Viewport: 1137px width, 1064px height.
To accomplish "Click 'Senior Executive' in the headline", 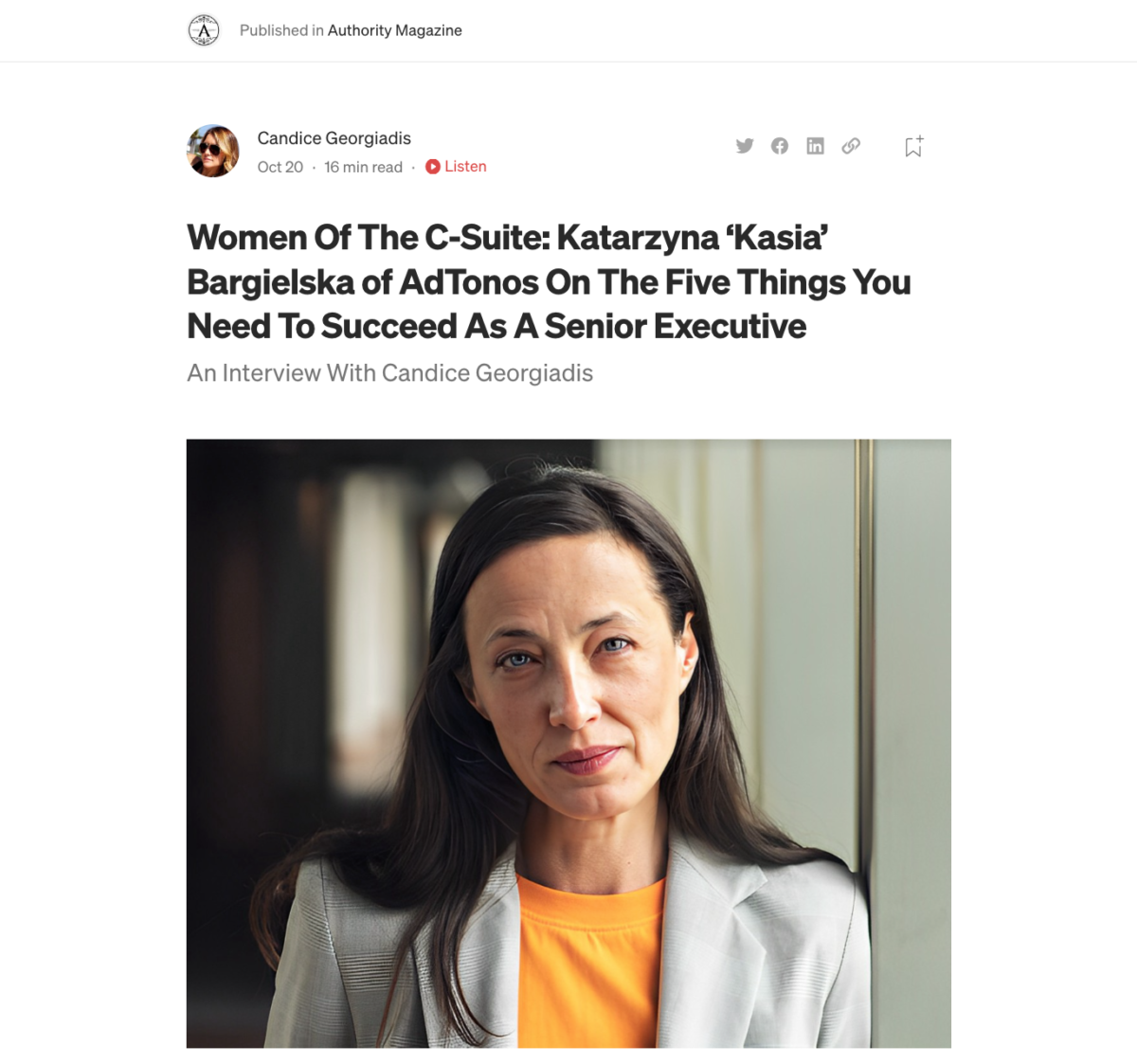I will [x=675, y=326].
